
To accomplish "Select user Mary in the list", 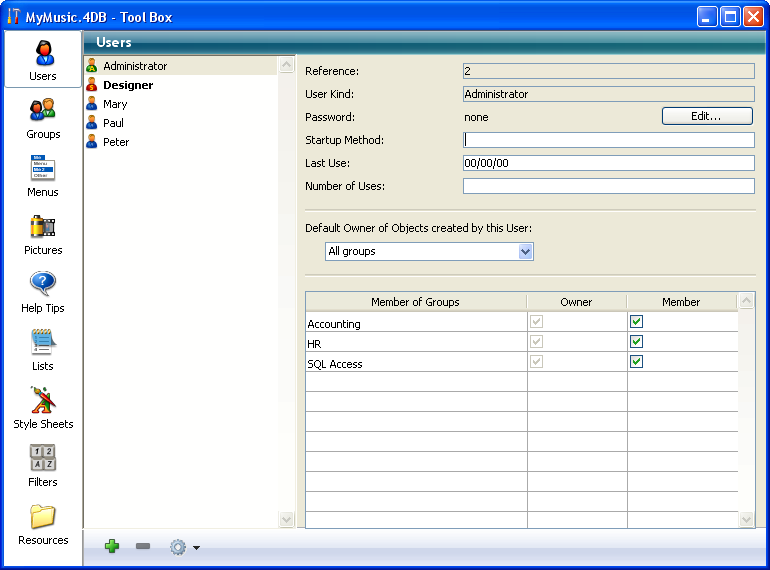I will point(115,104).
